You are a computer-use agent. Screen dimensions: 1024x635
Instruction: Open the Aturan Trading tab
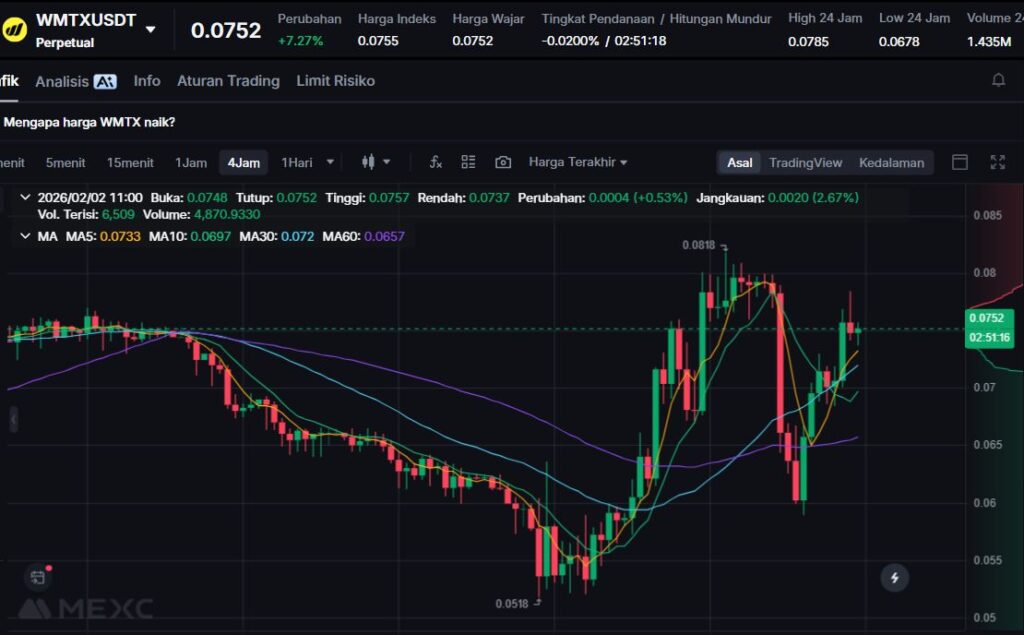click(228, 81)
